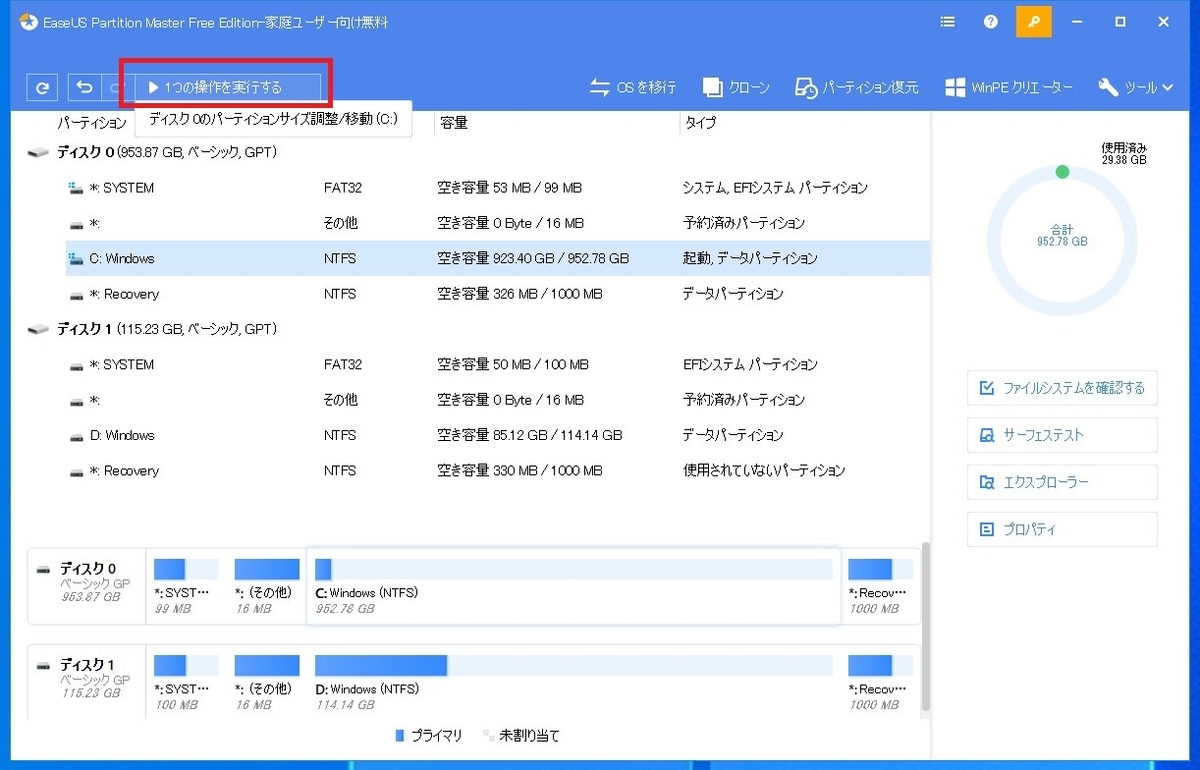Select Disk 1 SYSTEM 100 MB row
Image resolution: width=1200 pixels, height=770 pixels.
tap(498, 365)
